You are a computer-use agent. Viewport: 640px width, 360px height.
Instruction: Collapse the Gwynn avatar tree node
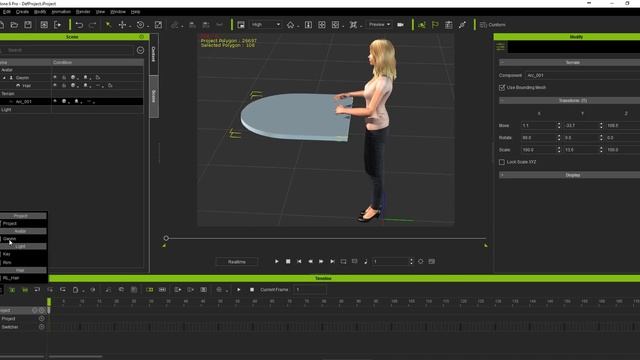point(4,78)
